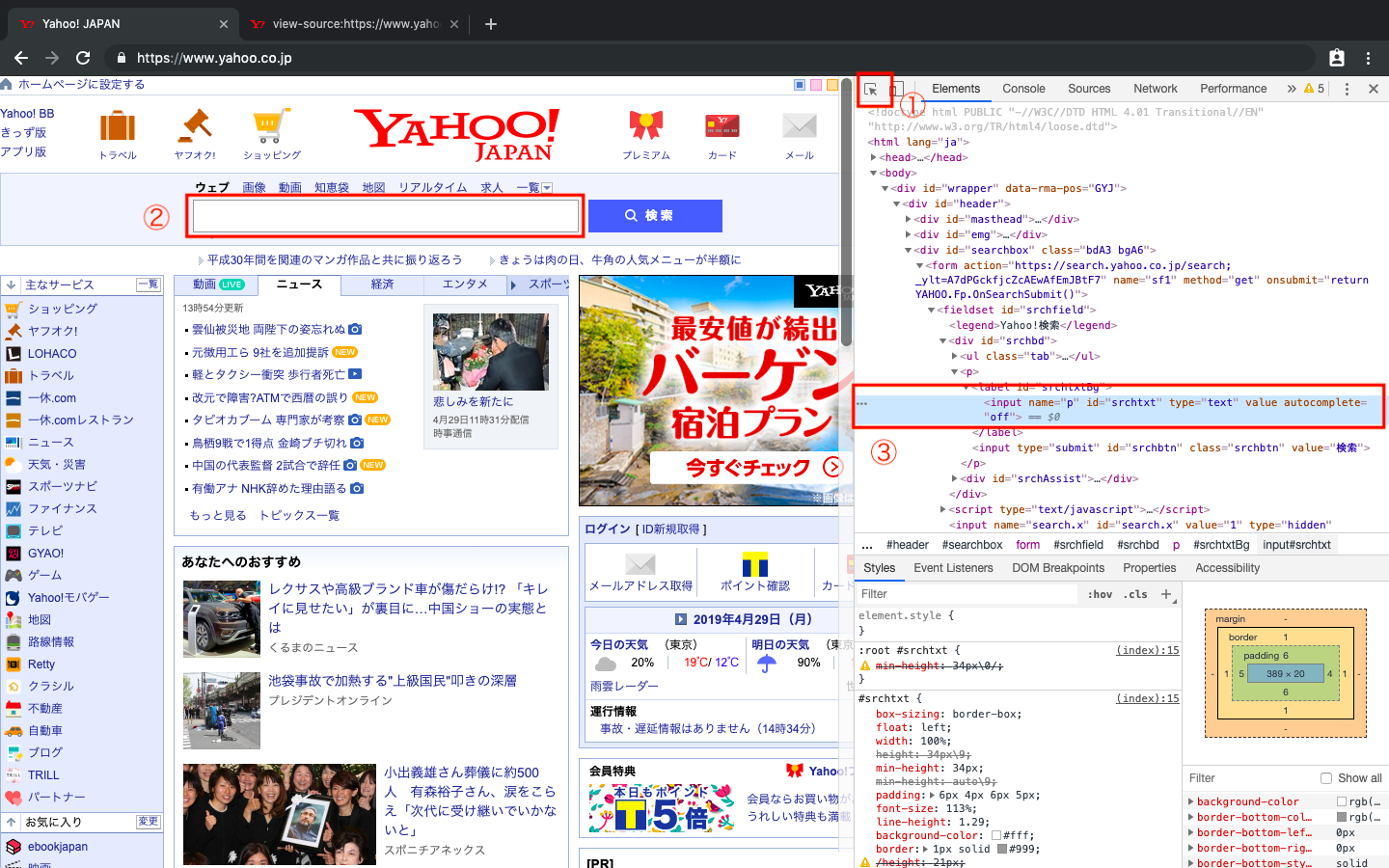Toggle the .cls class editor
1389x868 pixels.
click(1136, 594)
